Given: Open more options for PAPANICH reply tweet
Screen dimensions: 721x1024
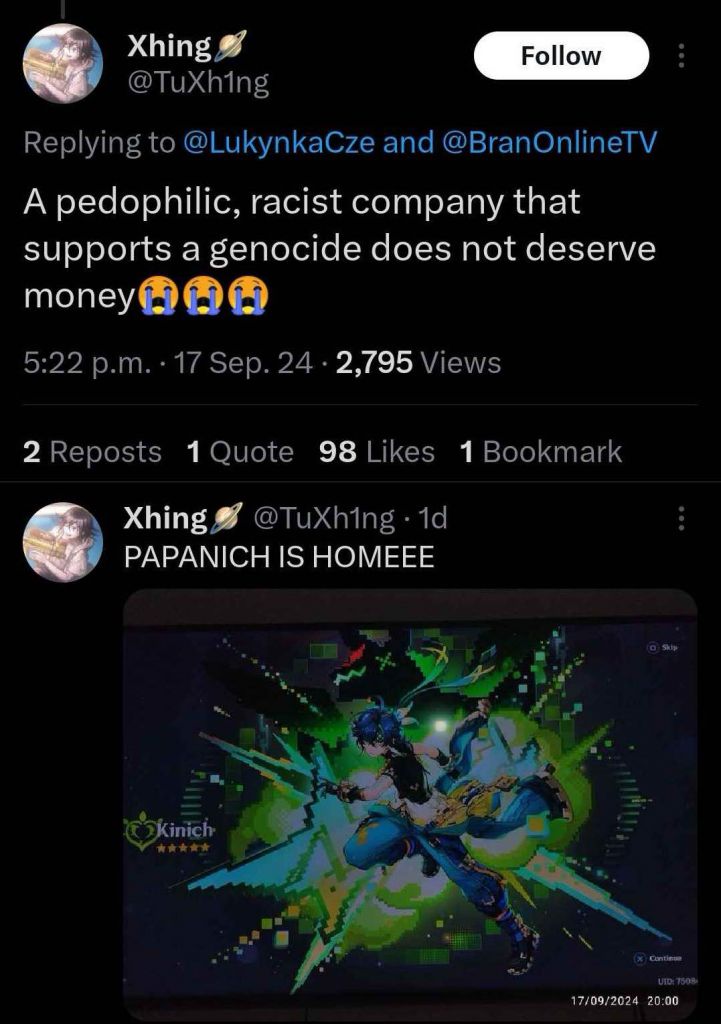Looking at the screenshot, I should click(681, 519).
